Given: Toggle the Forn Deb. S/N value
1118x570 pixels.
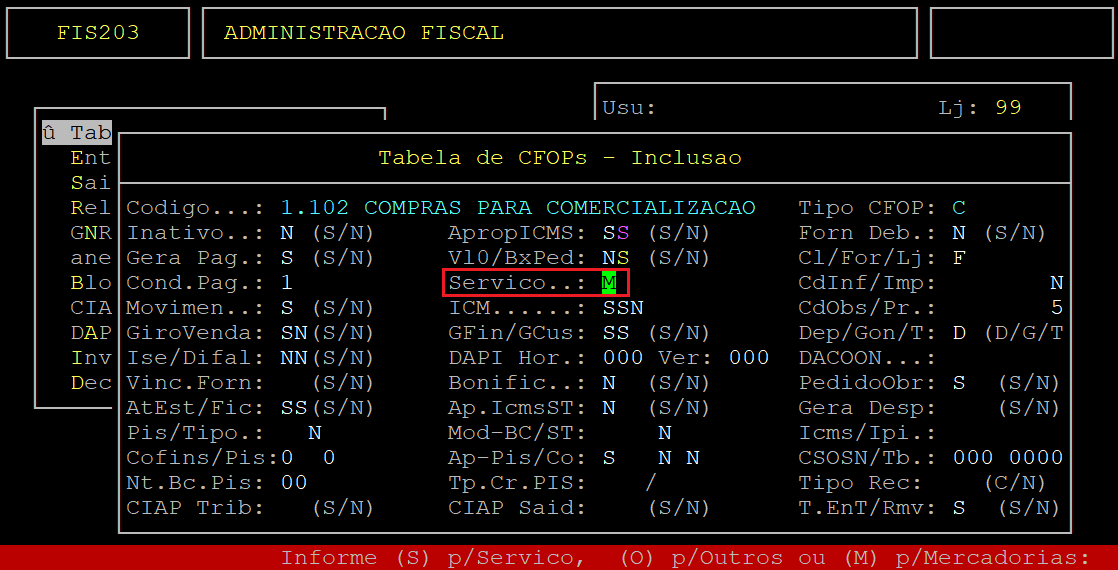Looking at the screenshot, I should click(x=958, y=233).
